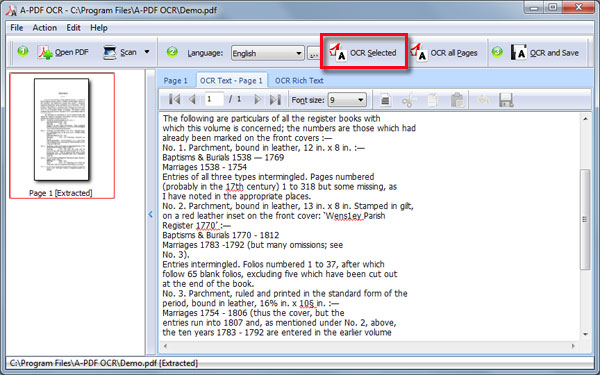The image size is (600, 375).
Task: Click the ellipsis button beside Language
Action: [x=314, y=53]
